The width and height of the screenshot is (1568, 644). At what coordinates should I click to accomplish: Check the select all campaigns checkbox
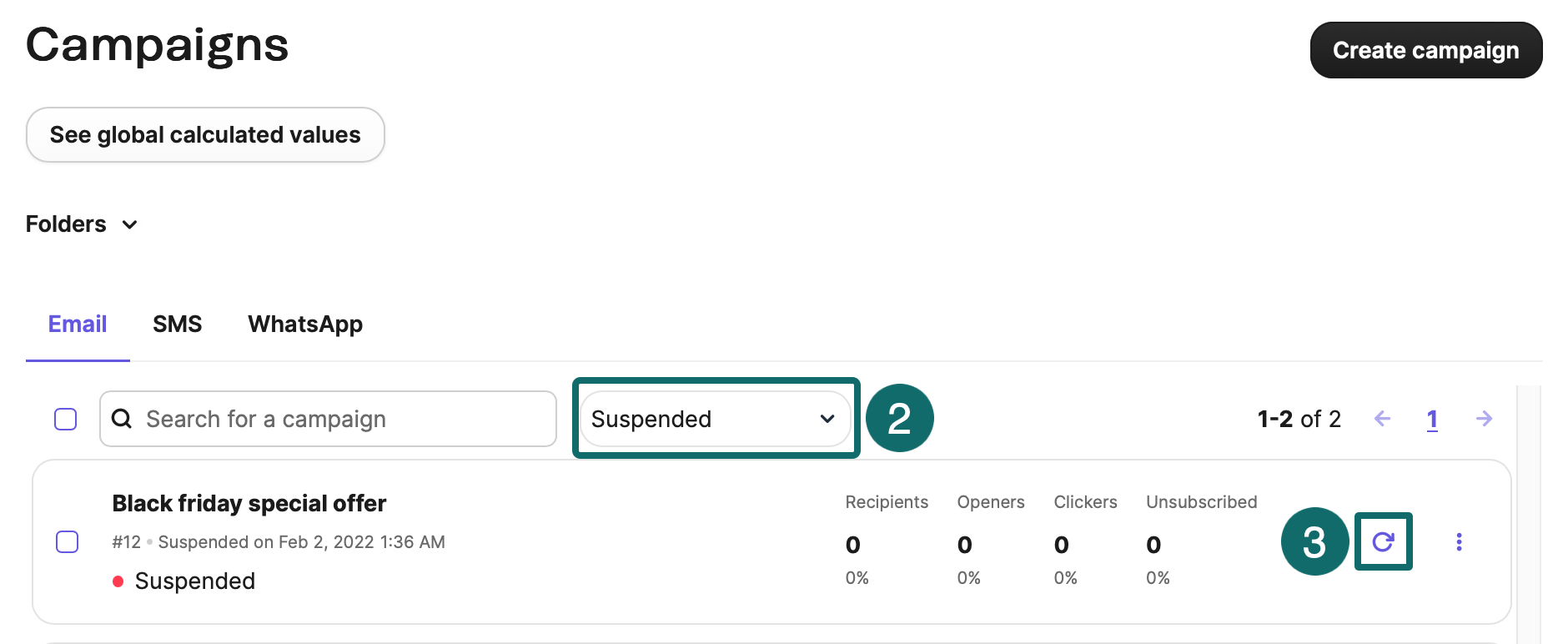(66, 419)
